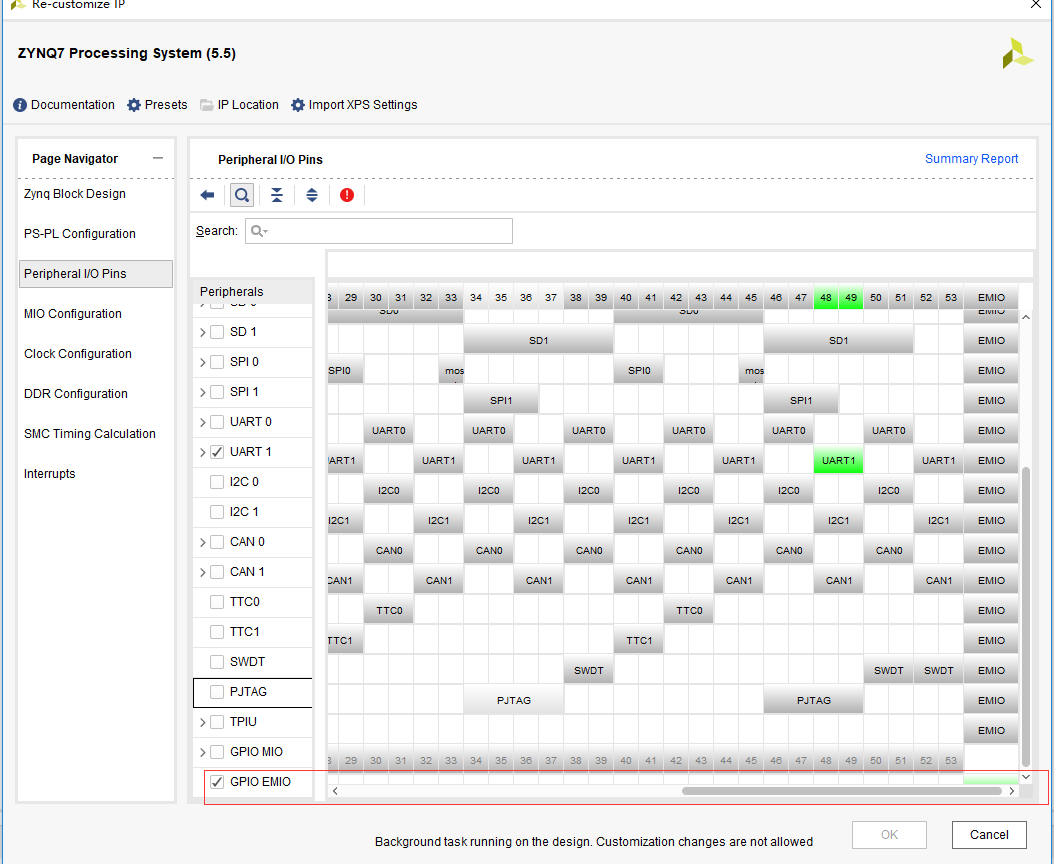Image resolution: width=1054 pixels, height=864 pixels.
Task: Expand the UART 1 tree node
Action: pos(202,453)
